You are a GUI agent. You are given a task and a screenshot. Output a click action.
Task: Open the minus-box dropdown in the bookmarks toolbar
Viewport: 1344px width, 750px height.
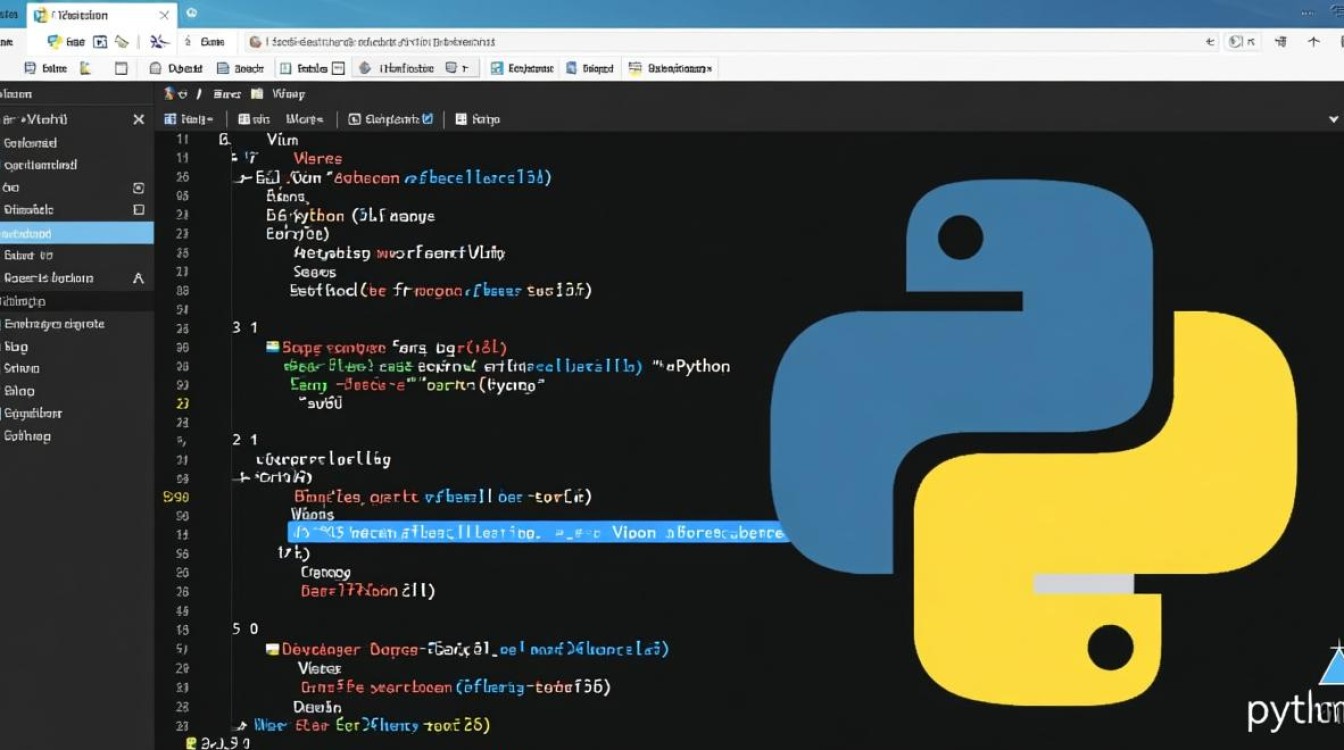(338, 68)
